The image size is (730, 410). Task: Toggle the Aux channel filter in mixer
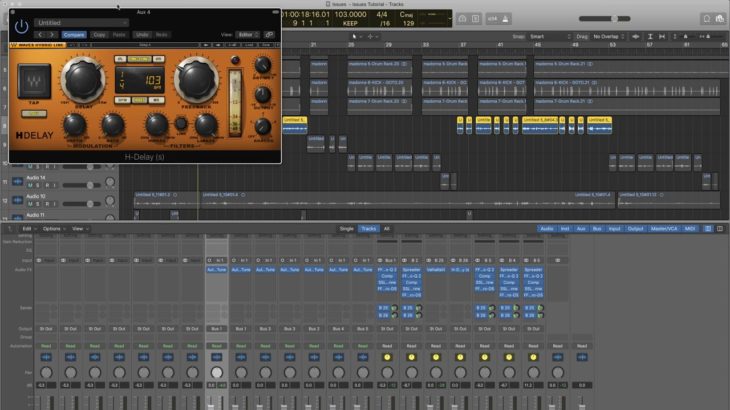(x=581, y=229)
